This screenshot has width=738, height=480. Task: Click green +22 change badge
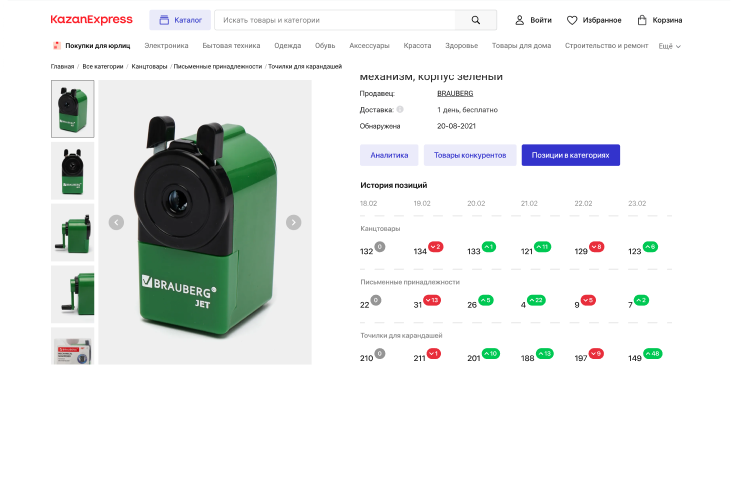536,300
